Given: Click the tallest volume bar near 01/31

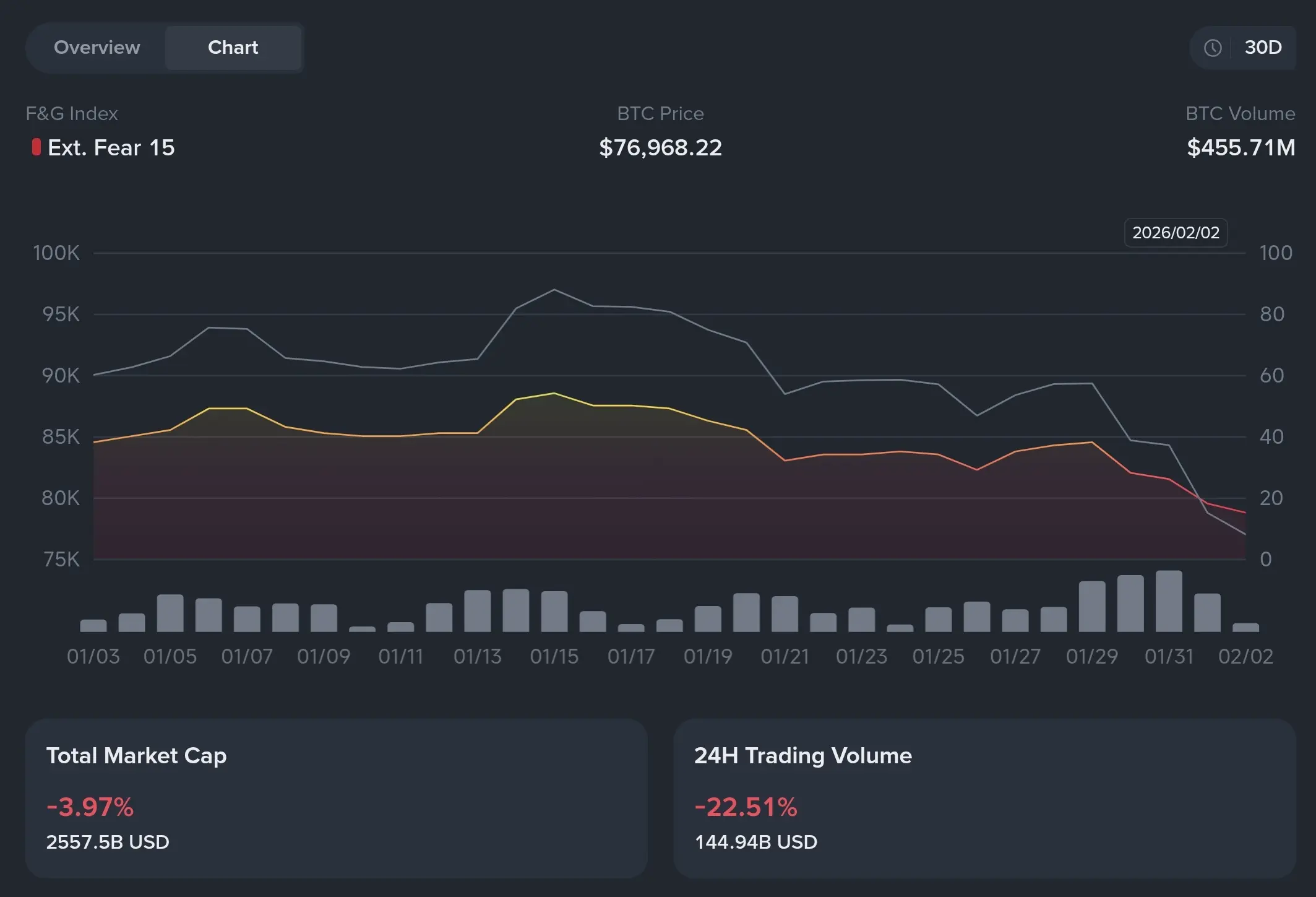Looking at the screenshot, I should click(1168, 601).
